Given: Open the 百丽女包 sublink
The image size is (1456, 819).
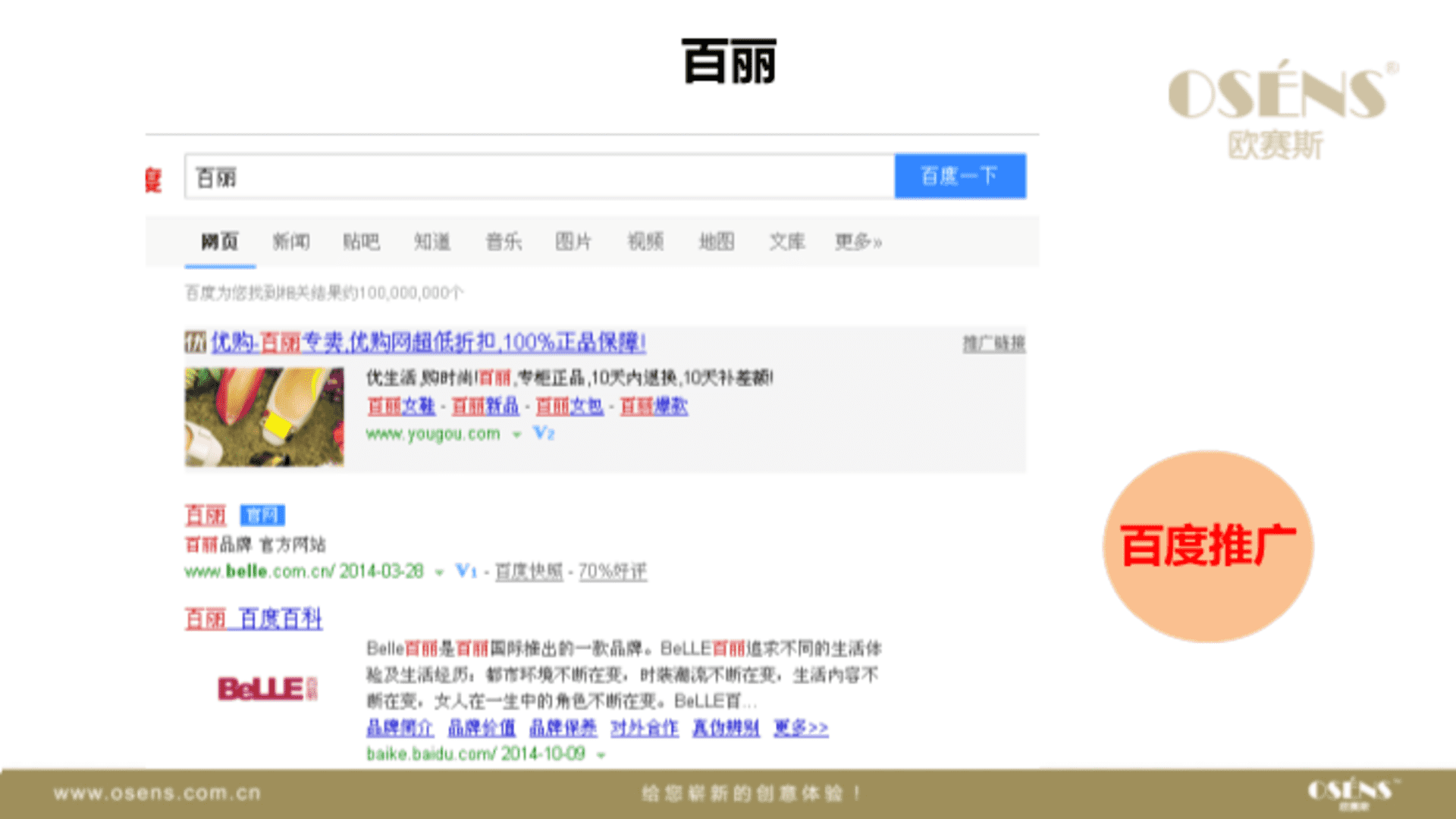Looking at the screenshot, I should click(570, 406).
